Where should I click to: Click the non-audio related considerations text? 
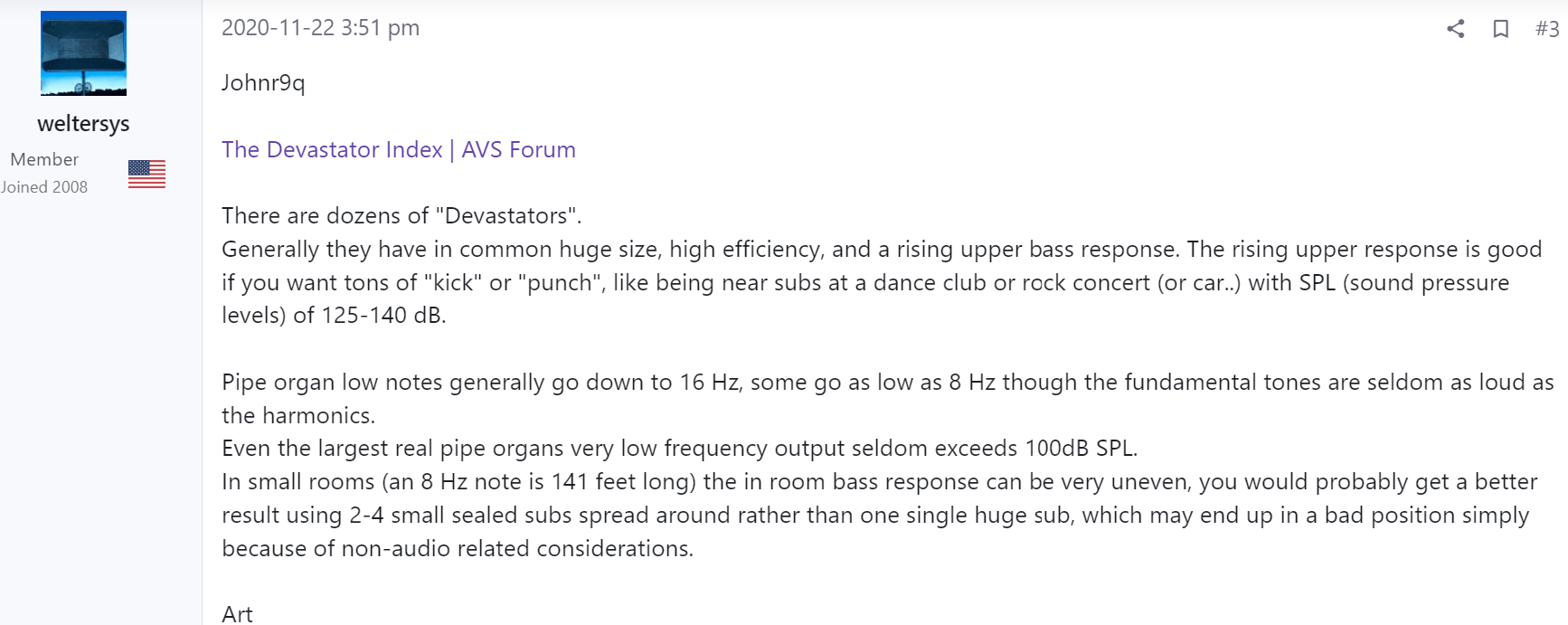pyautogui.click(x=516, y=548)
